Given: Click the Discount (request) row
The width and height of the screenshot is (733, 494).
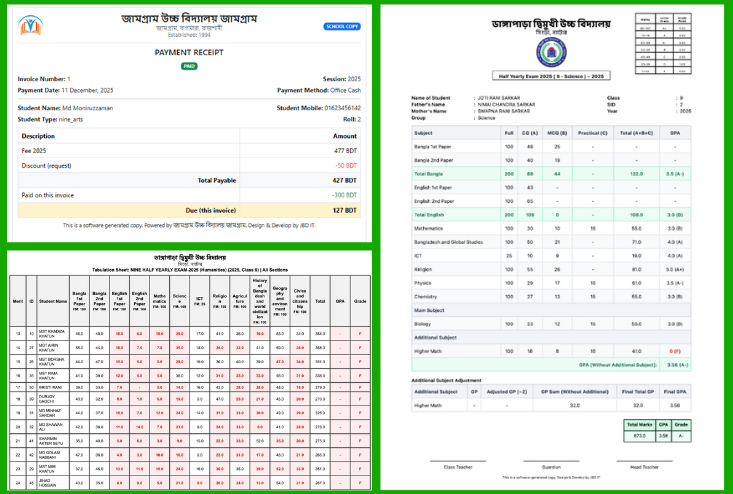Looking at the screenshot, I should tap(188, 164).
